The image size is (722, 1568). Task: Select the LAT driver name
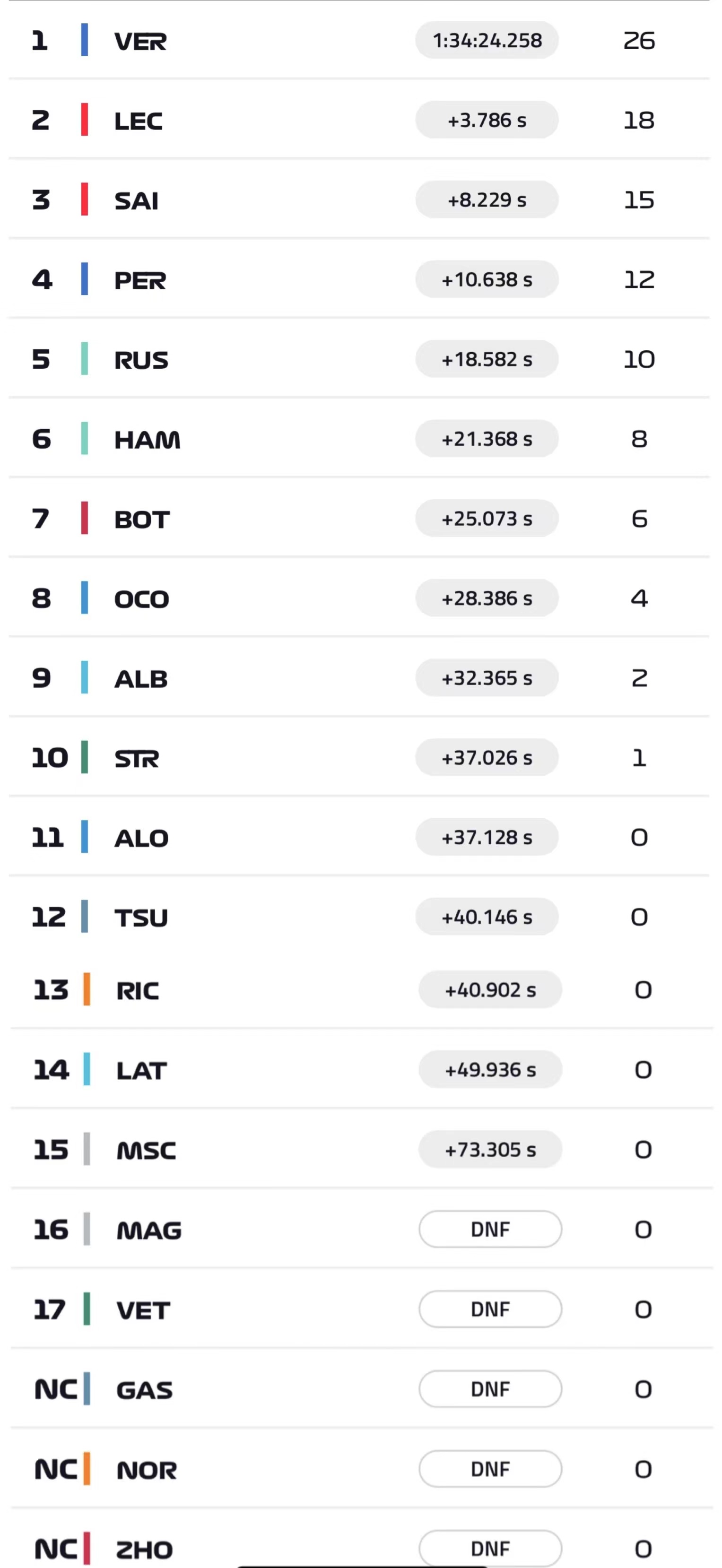141,1071
